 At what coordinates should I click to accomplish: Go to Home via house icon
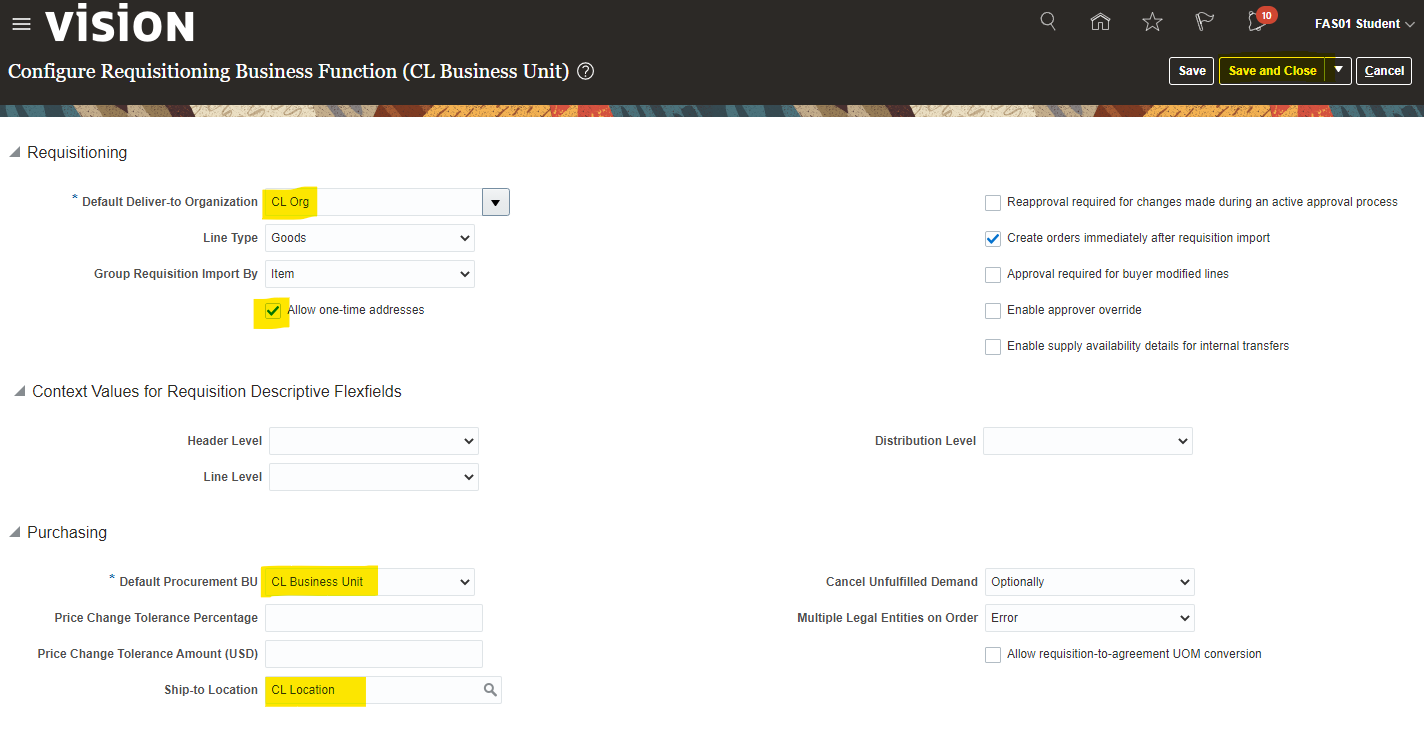pos(1100,22)
